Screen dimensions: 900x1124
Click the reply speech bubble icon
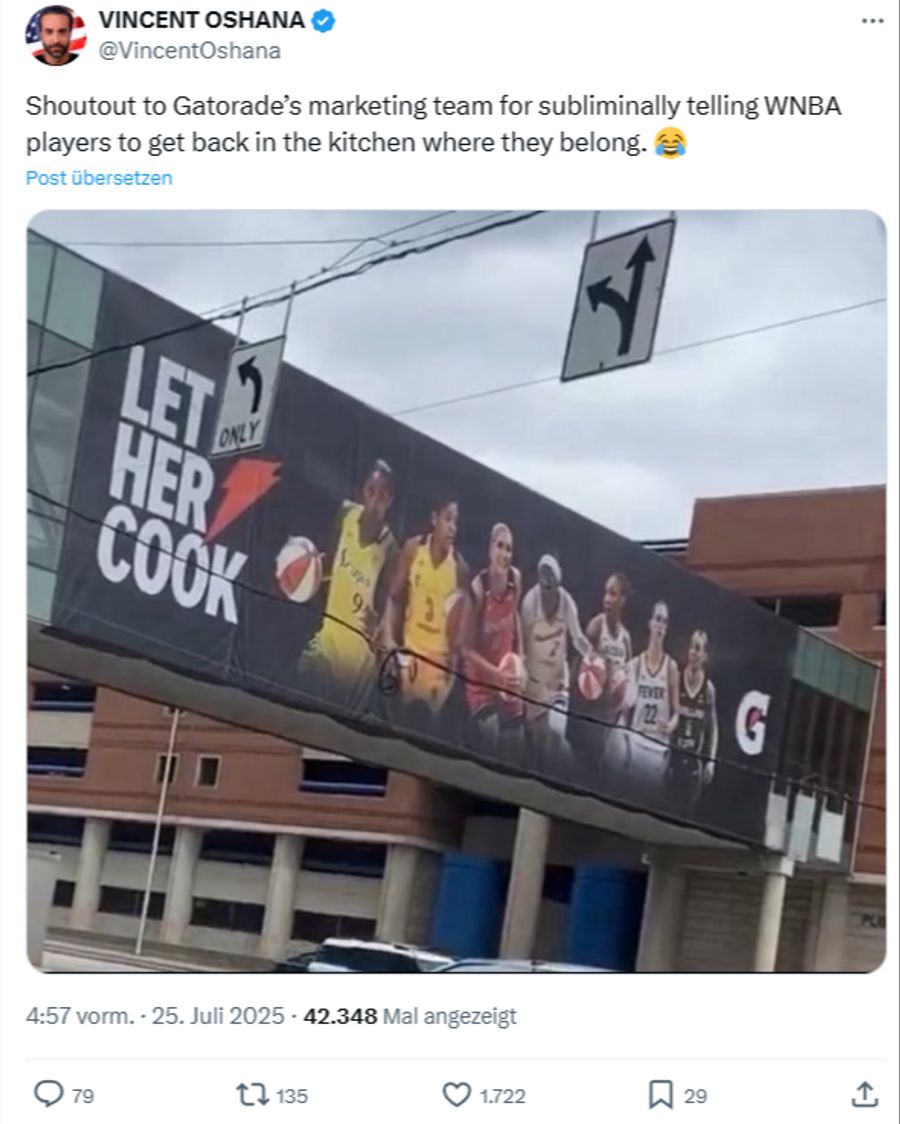click(x=49, y=1094)
